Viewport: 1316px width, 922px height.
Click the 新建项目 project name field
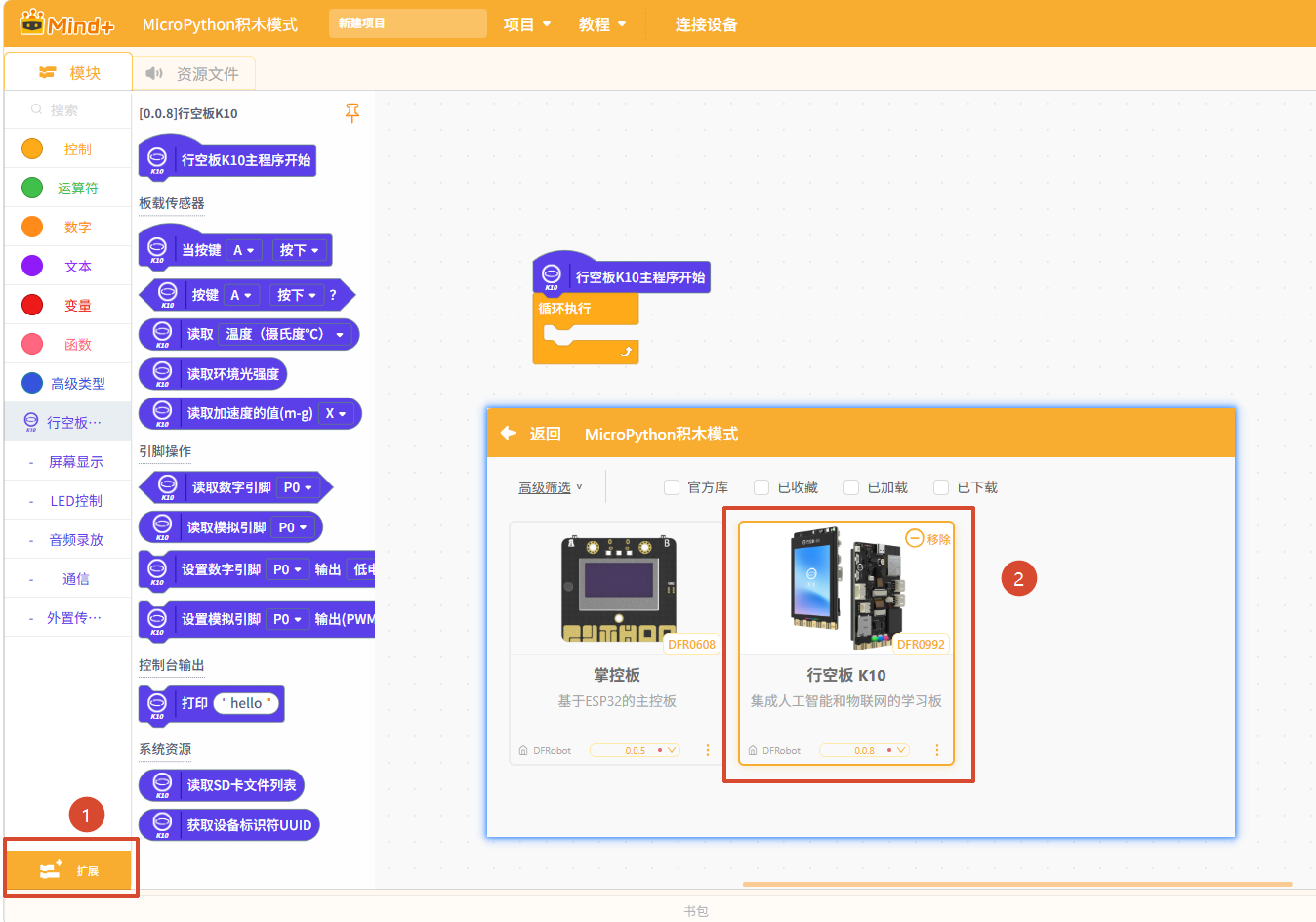point(408,23)
